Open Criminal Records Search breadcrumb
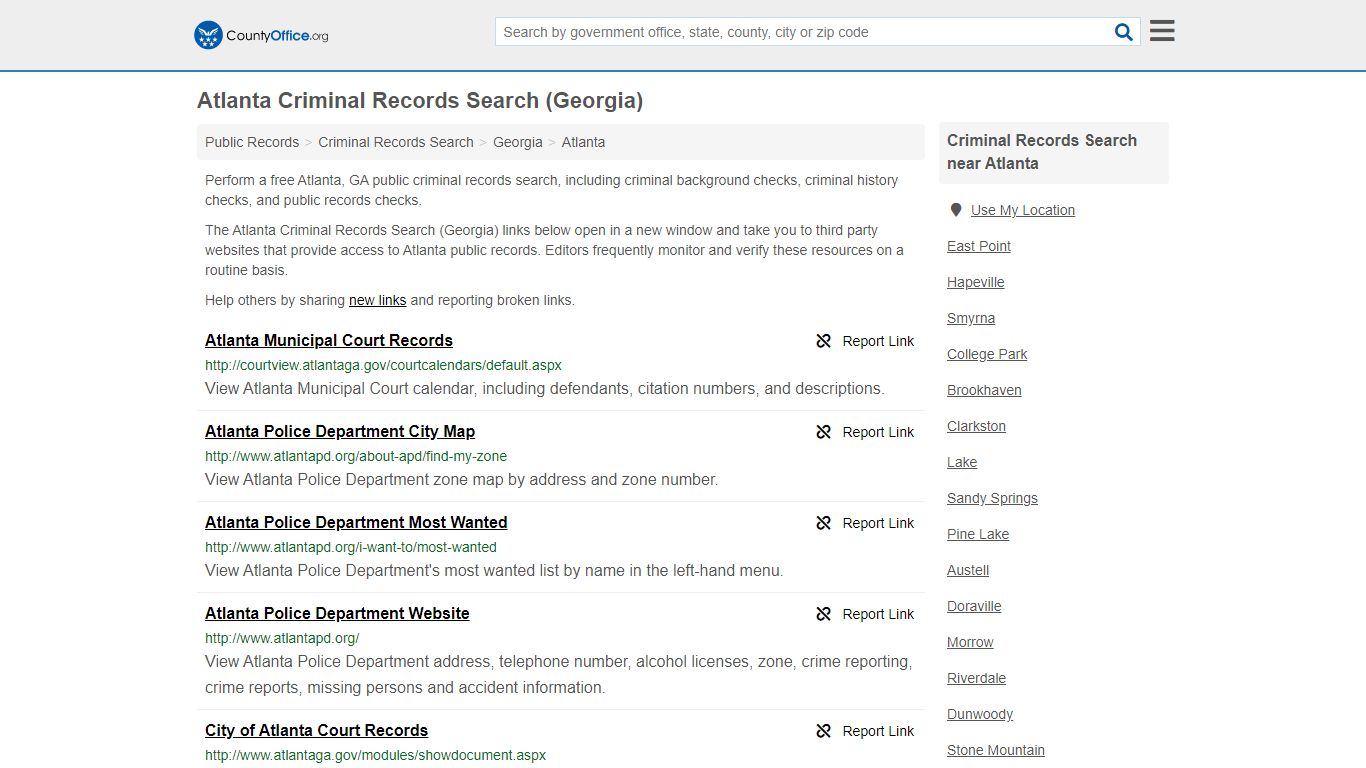Screen dimensions: 1366x768 [396, 142]
